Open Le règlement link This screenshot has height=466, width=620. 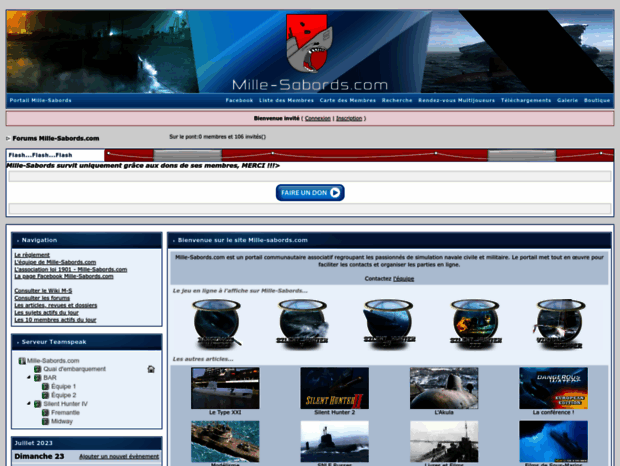32,255
